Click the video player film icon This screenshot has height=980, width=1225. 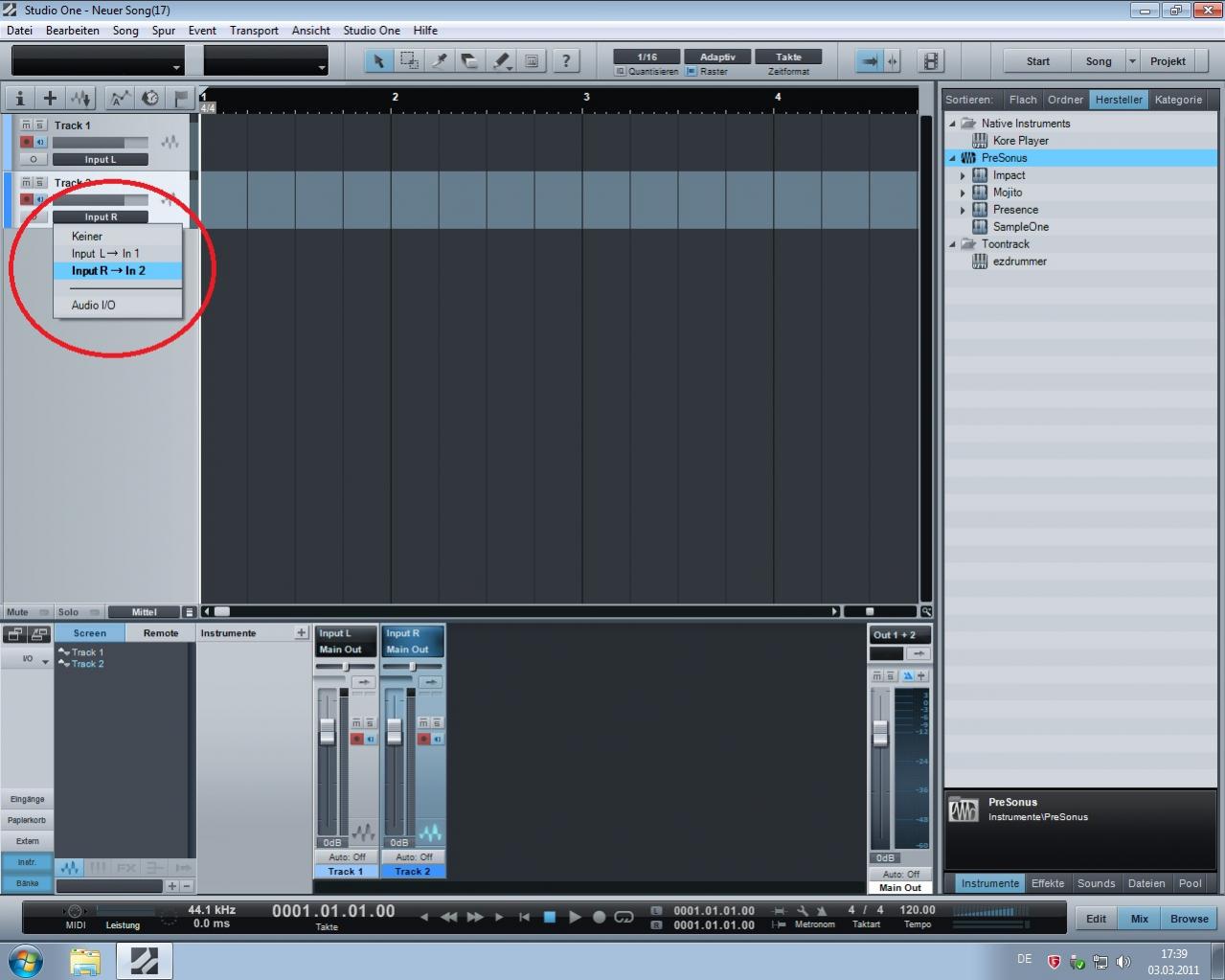[x=931, y=61]
